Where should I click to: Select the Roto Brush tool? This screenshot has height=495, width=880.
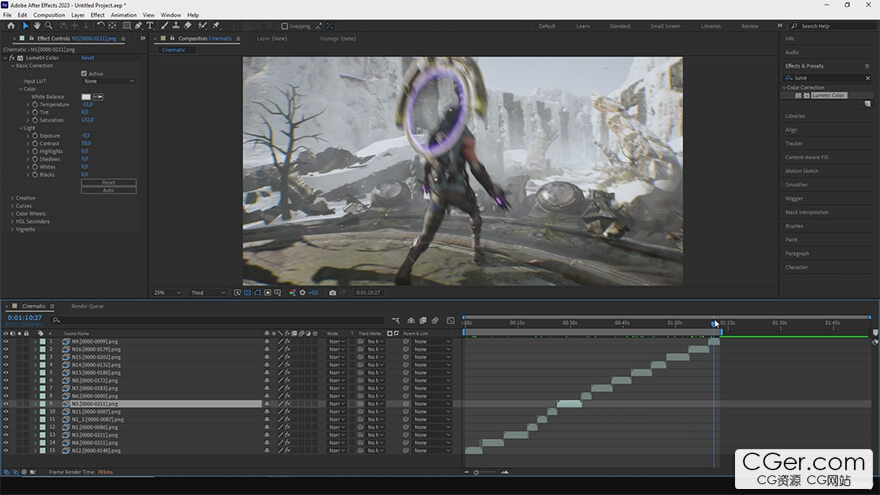click(x=203, y=26)
